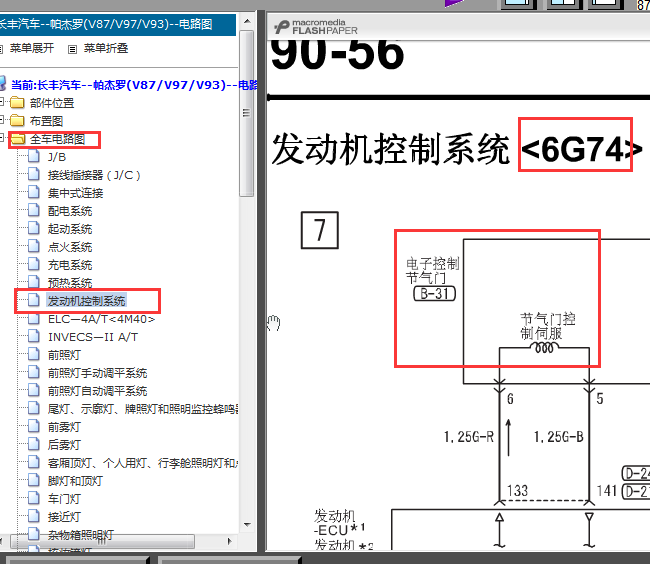
Task: Open ELC—4A/T<4M40> document
Action: coord(101,319)
